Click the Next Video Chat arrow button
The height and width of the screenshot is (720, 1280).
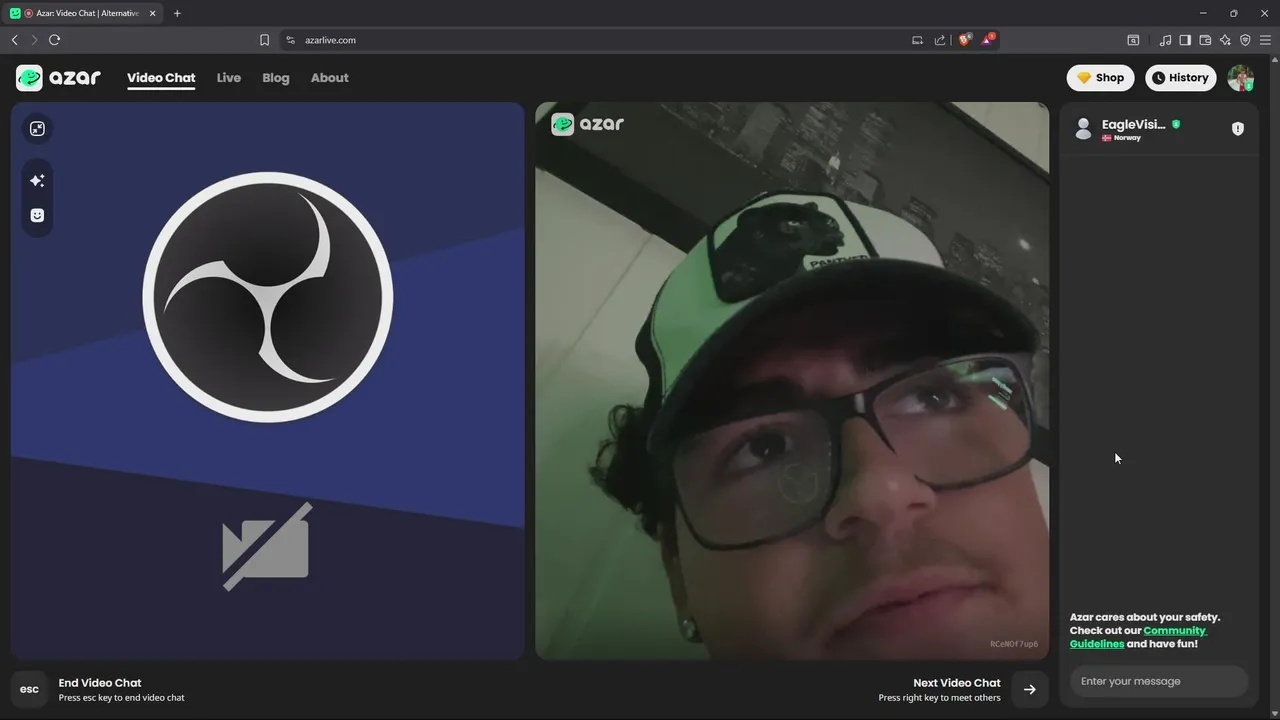(x=1030, y=689)
